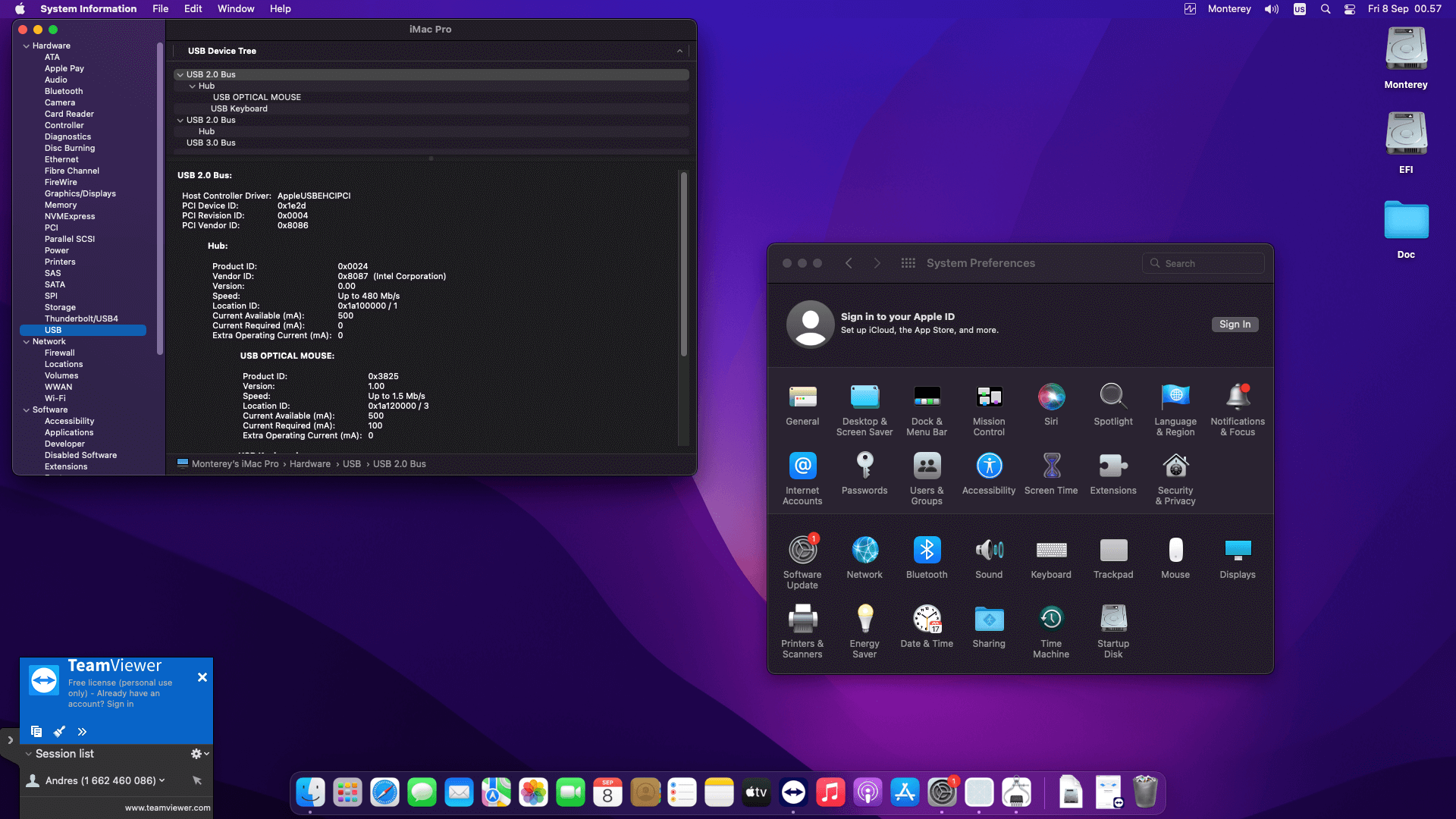The width and height of the screenshot is (1456, 819).
Task: Open the File menu
Action: point(160,9)
